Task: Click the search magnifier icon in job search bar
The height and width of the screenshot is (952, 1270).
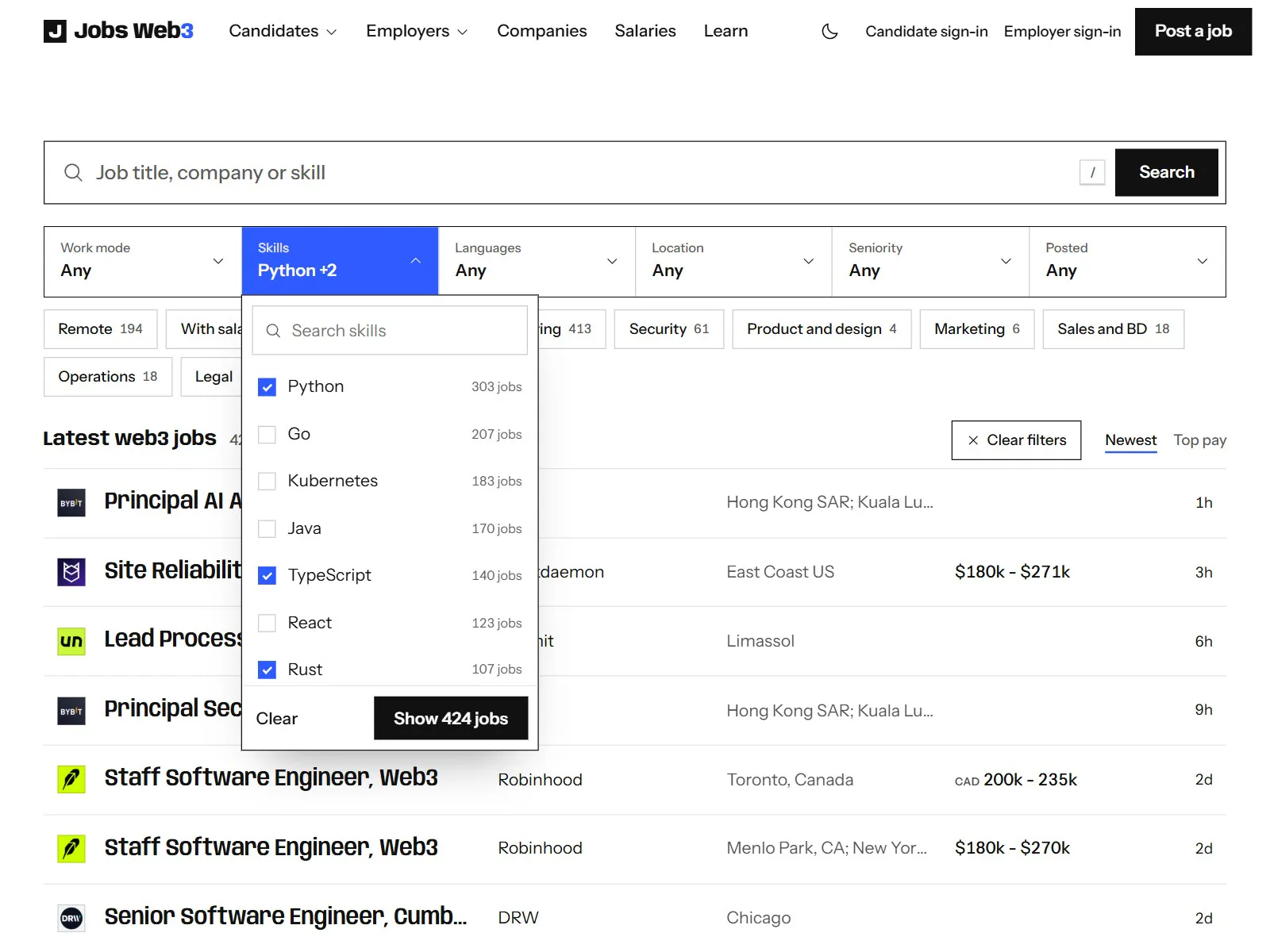Action: [73, 173]
